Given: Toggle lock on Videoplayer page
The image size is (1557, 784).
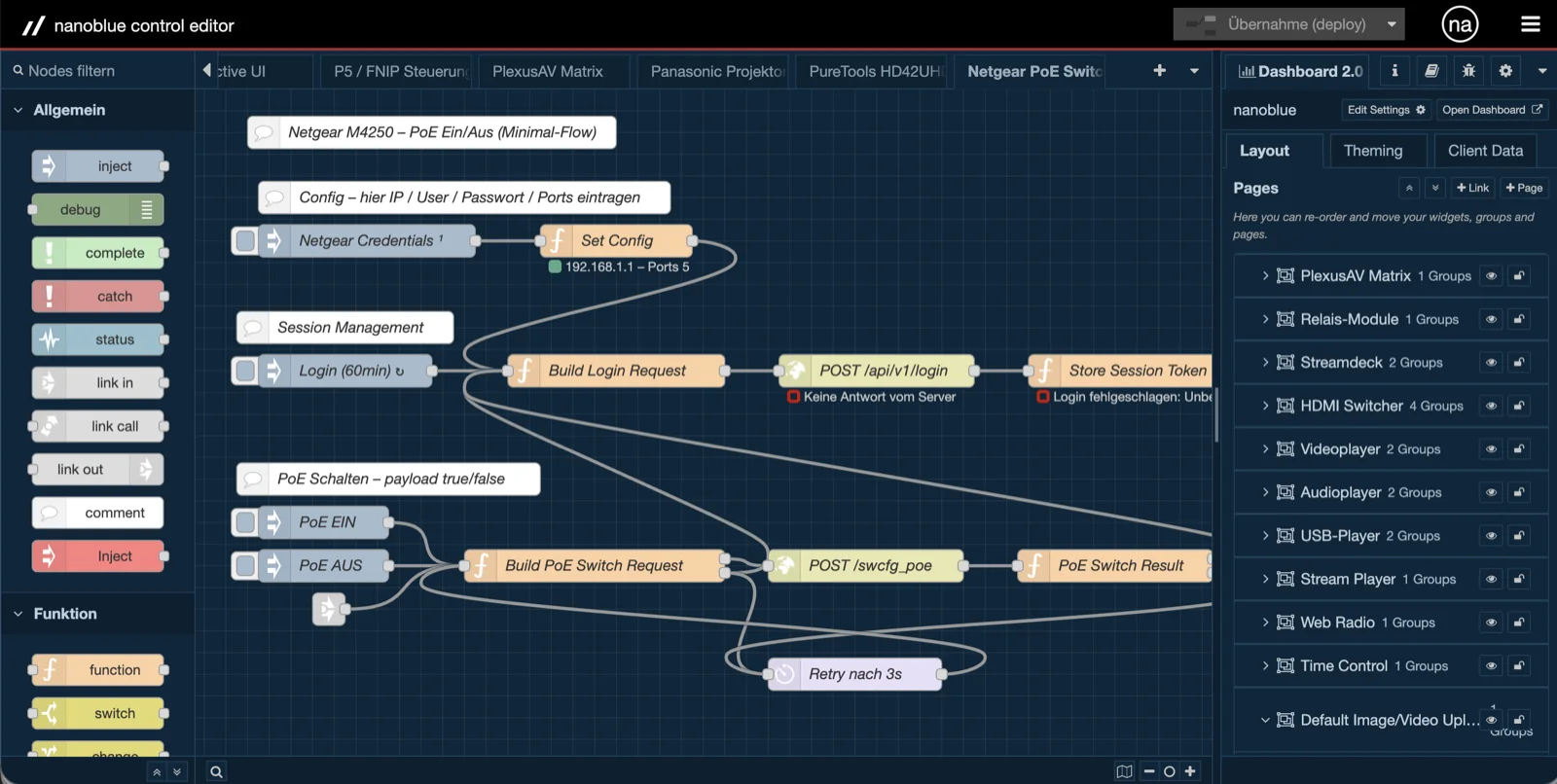Looking at the screenshot, I should point(1518,448).
